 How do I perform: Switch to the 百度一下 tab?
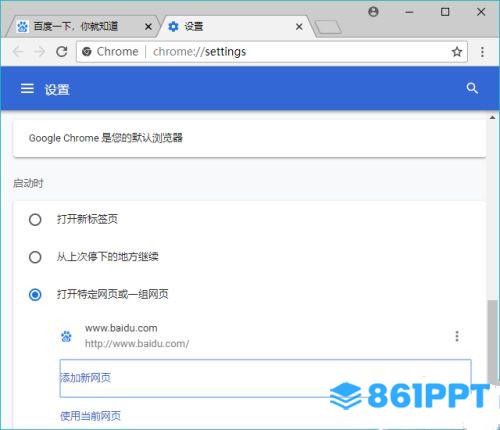[x=82, y=26]
